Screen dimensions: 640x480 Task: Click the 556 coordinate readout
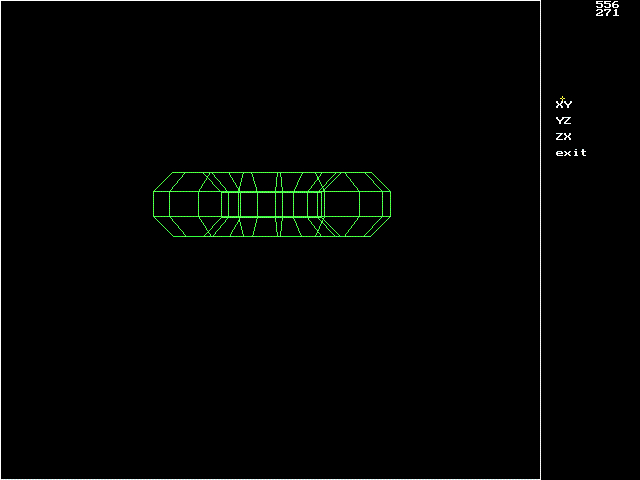[607, 4]
